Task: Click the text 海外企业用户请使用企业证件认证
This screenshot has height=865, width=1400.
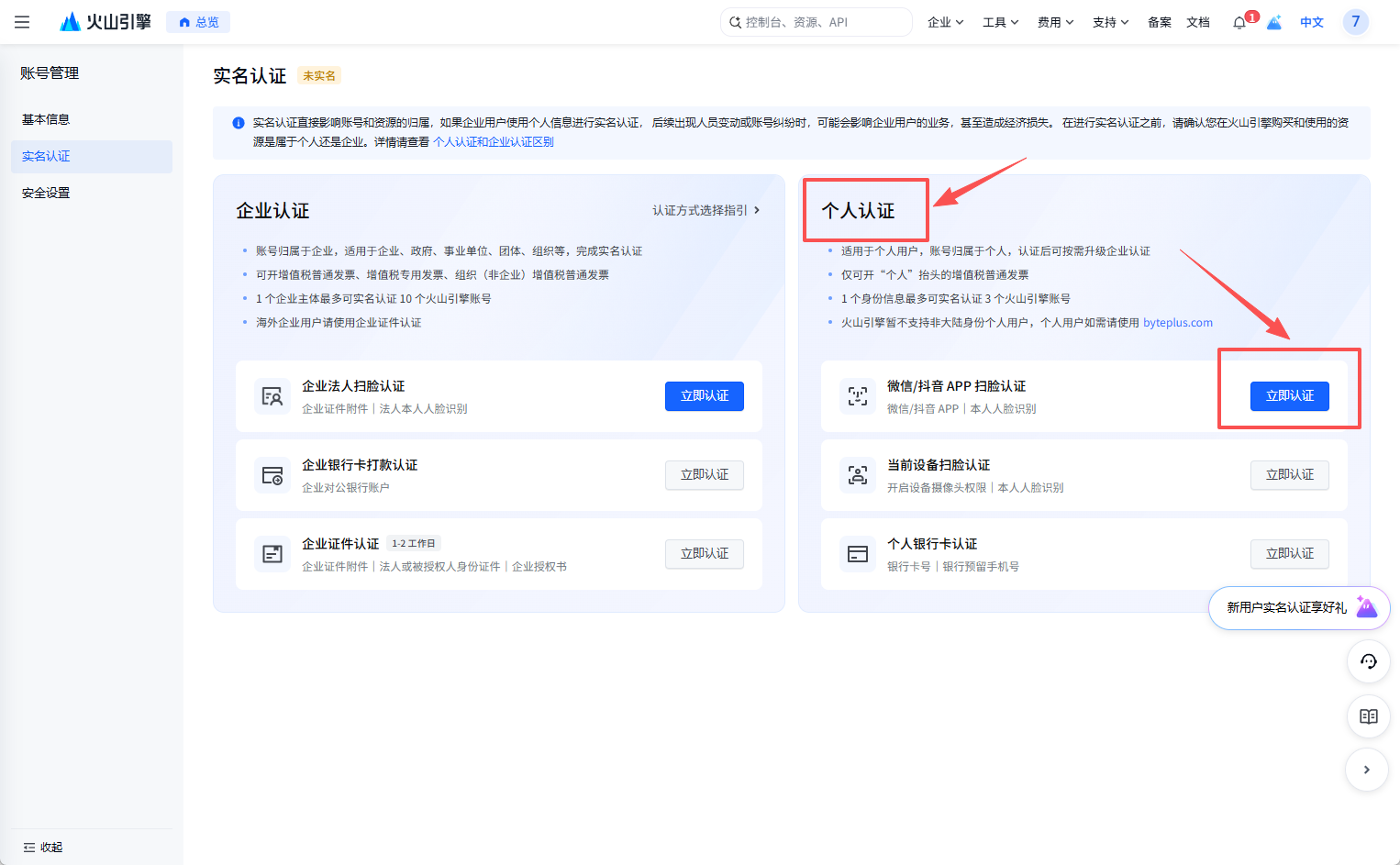Action: tap(339, 323)
